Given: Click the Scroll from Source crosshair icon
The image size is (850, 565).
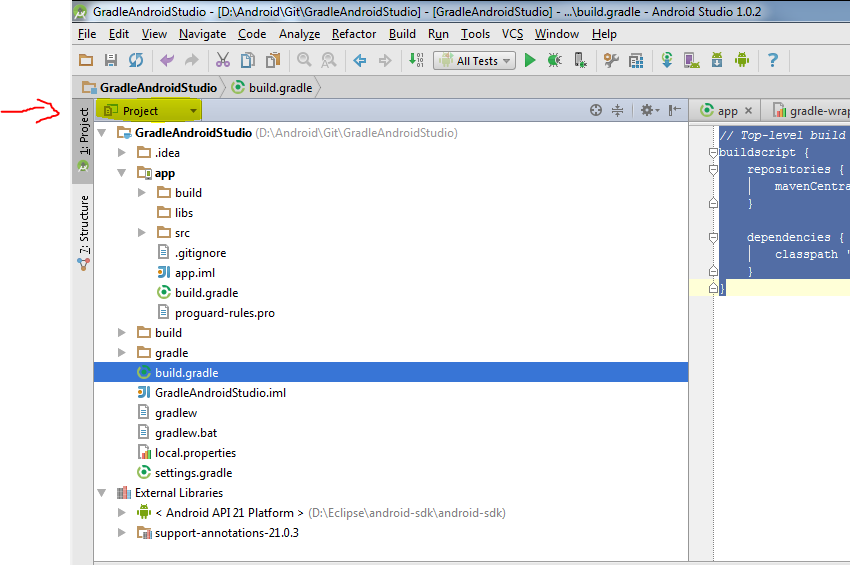Looking at the screenshot, I should click(x=596, y=111).
